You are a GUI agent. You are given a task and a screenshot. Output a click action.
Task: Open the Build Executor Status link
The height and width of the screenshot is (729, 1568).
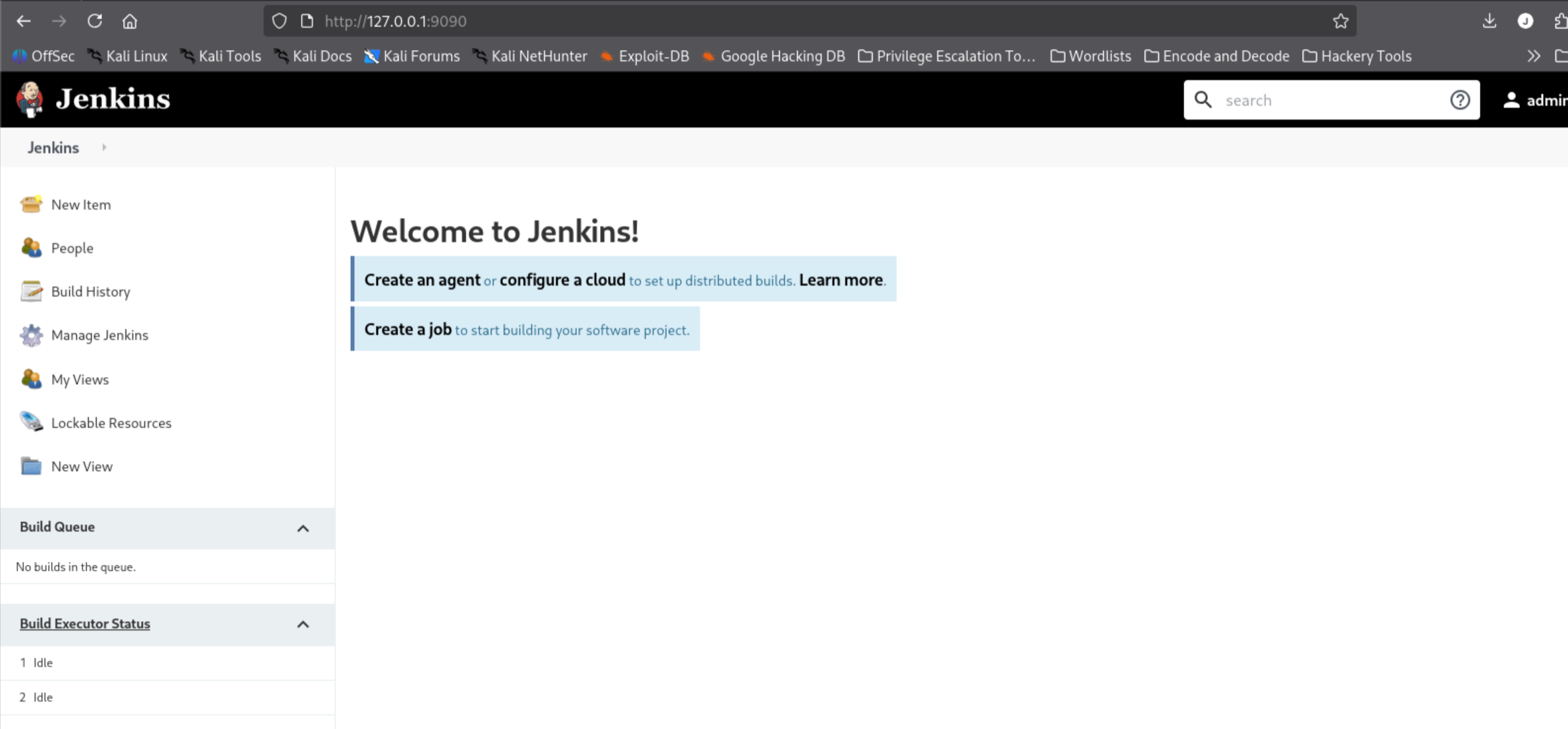click(x=85, y=623)
